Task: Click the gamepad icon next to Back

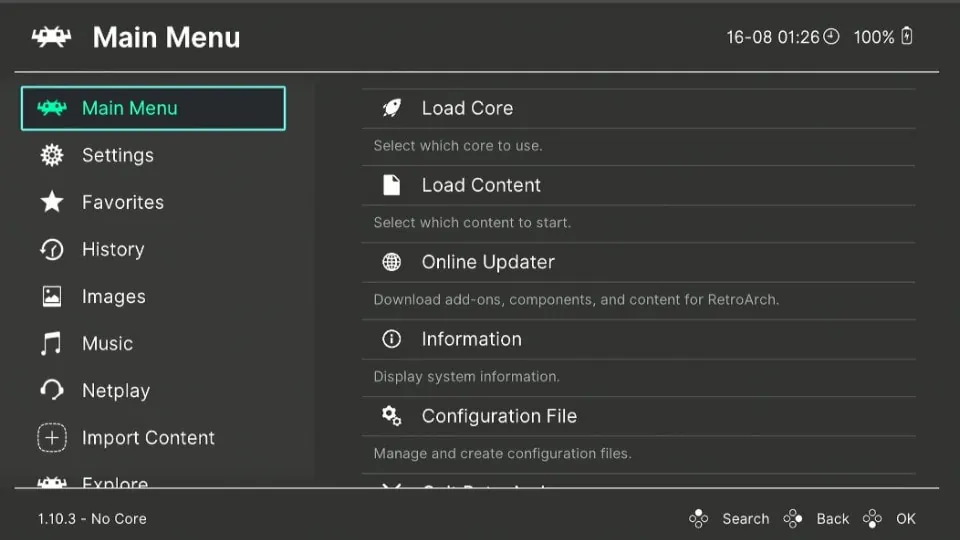Action: (793, 519)
